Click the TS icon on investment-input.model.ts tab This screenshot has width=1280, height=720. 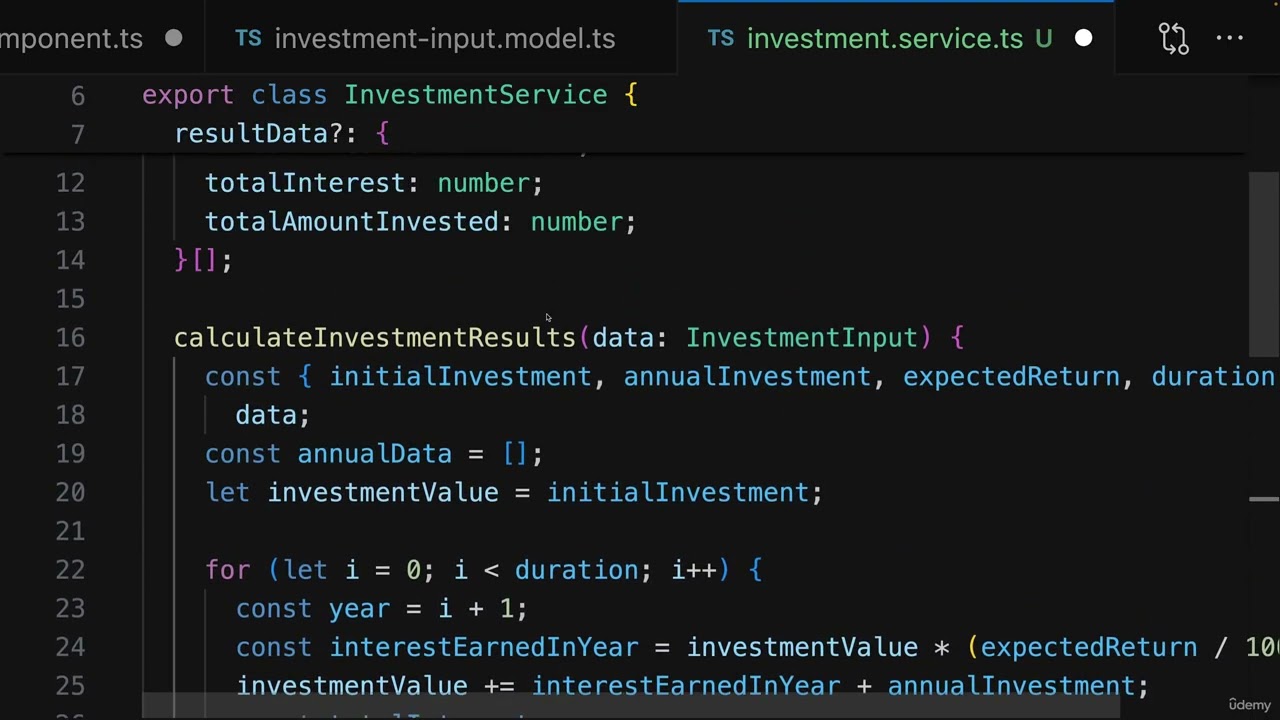click(248, 38)
